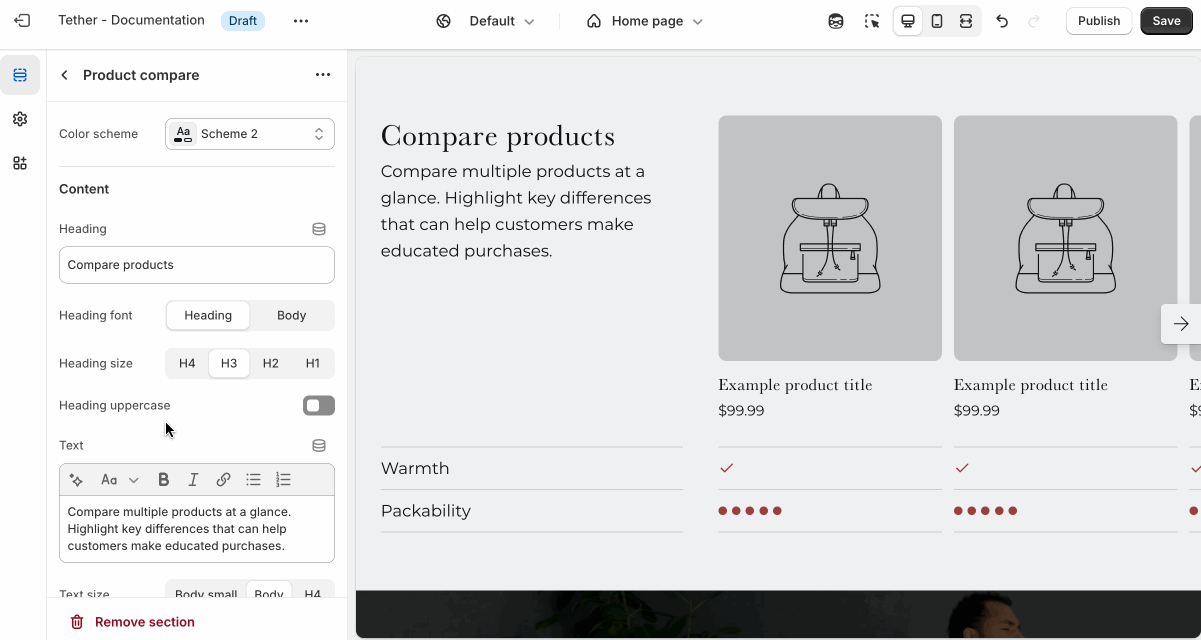This screenshot has width=1201, height=640.
Task: Open the Home page template dropdown
Action: 645,21
